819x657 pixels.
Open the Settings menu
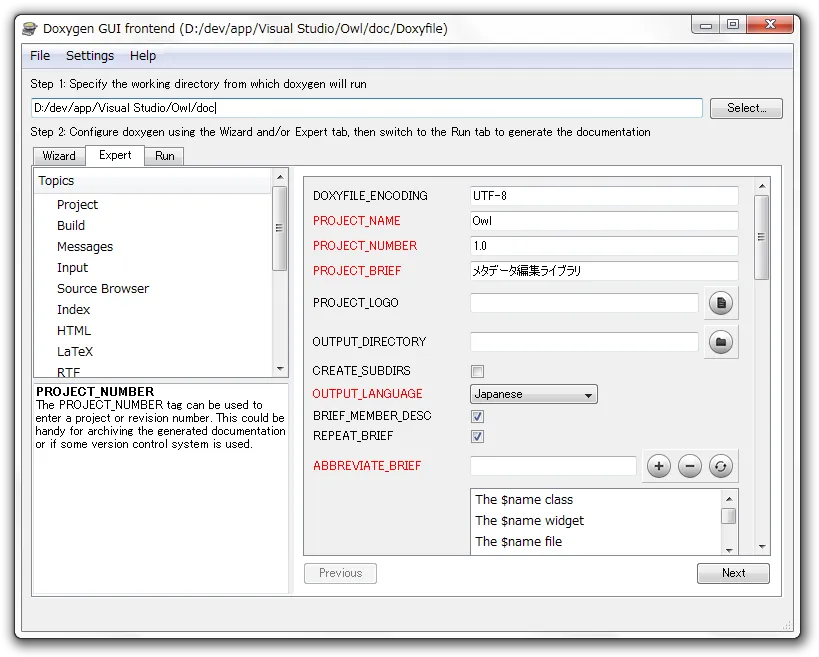point(90,56)
